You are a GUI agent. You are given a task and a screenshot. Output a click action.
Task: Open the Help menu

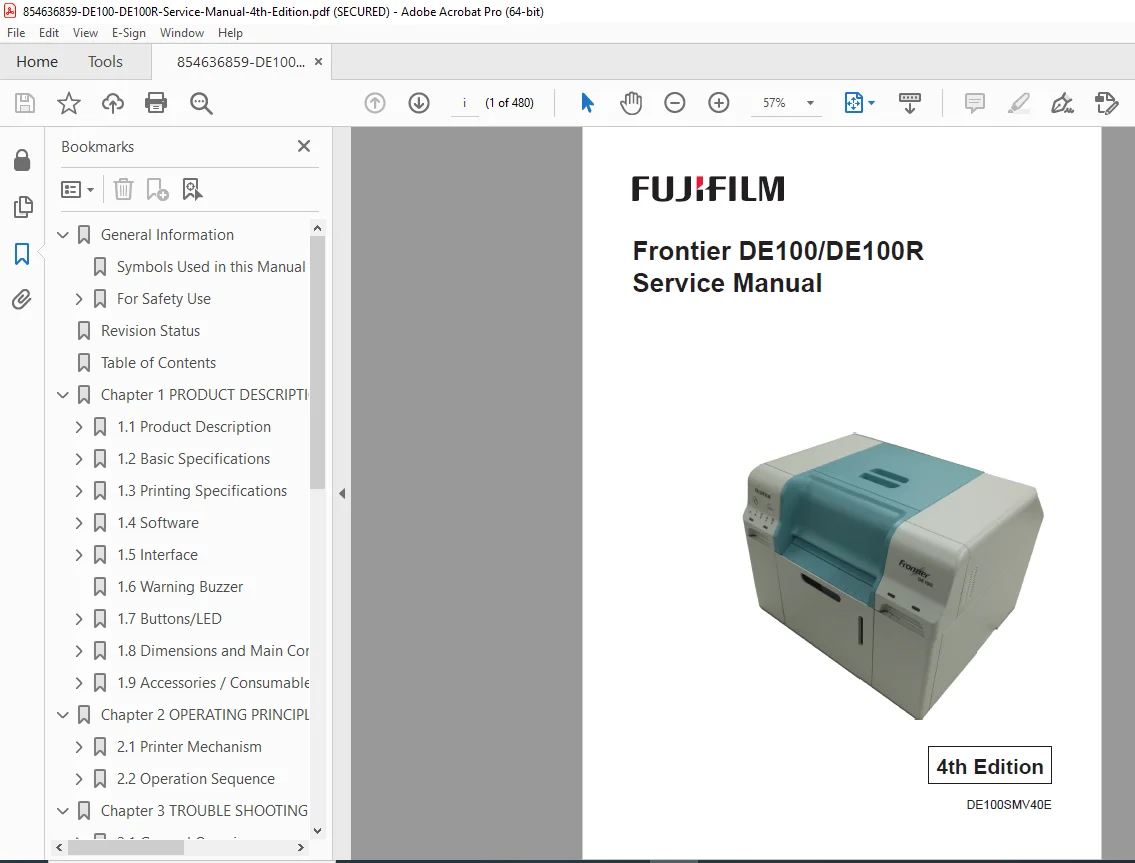coord(230,33)
